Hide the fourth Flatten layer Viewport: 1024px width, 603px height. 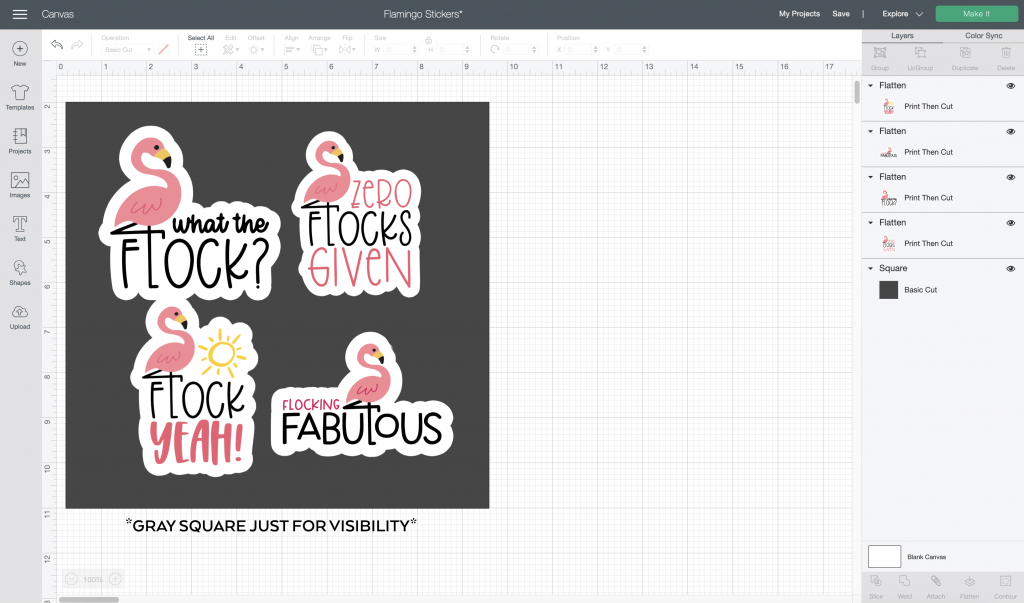pyautogui.click(x=1010, y=223)
